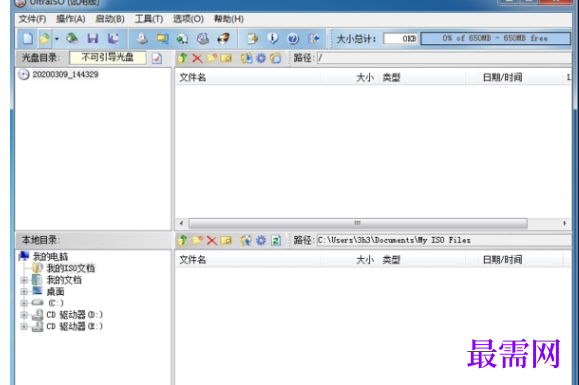Click the disc pane 路径 field showing /
This screenshot has width=579, height=385.
pyautogui.click(x=444, y=58)
